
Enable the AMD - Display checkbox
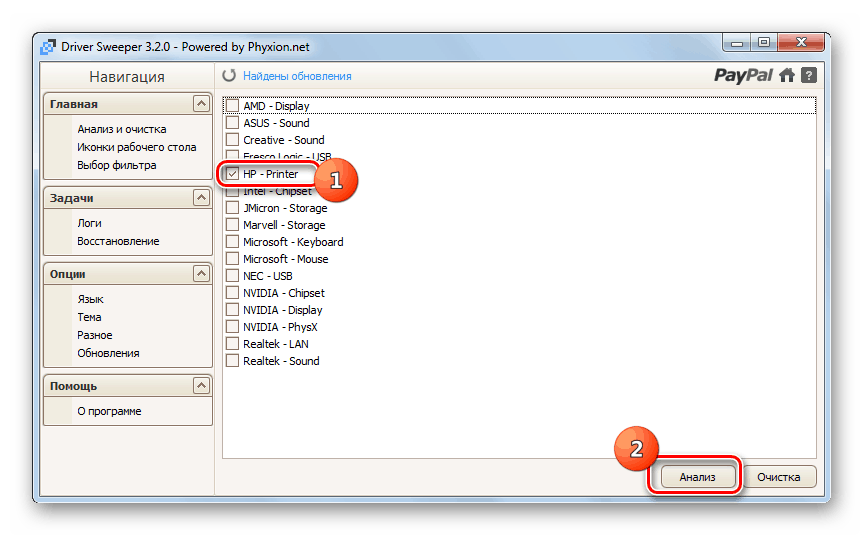[232, 106]
